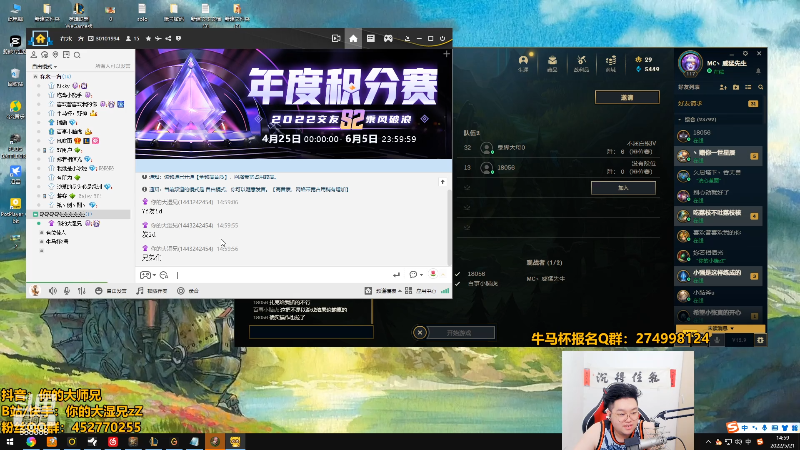Open the collection tab in LoL client
This screenshot has height=450, width=800.
(552, 63)
